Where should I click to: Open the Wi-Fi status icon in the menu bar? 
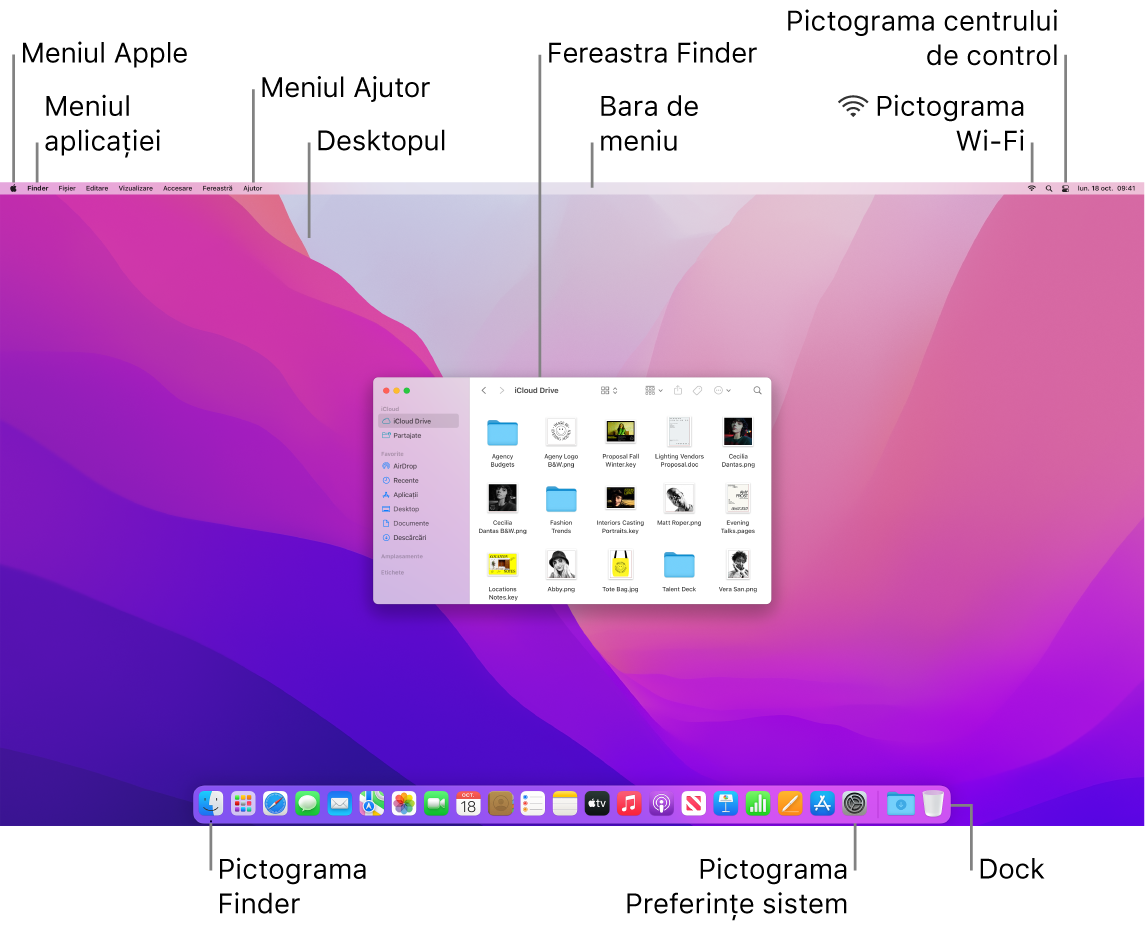[x=1030, y=188]
